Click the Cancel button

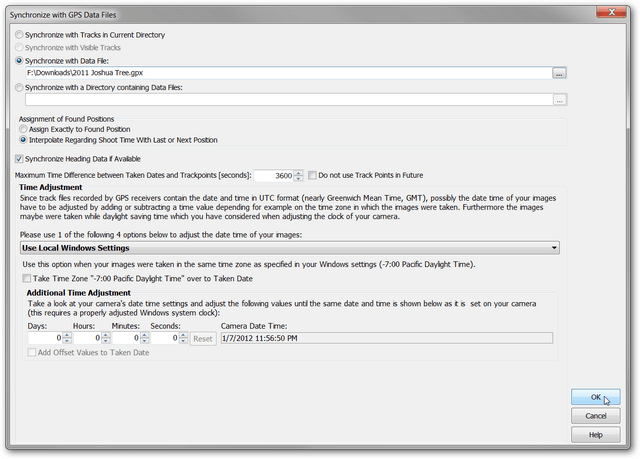(x=596, y=416)
